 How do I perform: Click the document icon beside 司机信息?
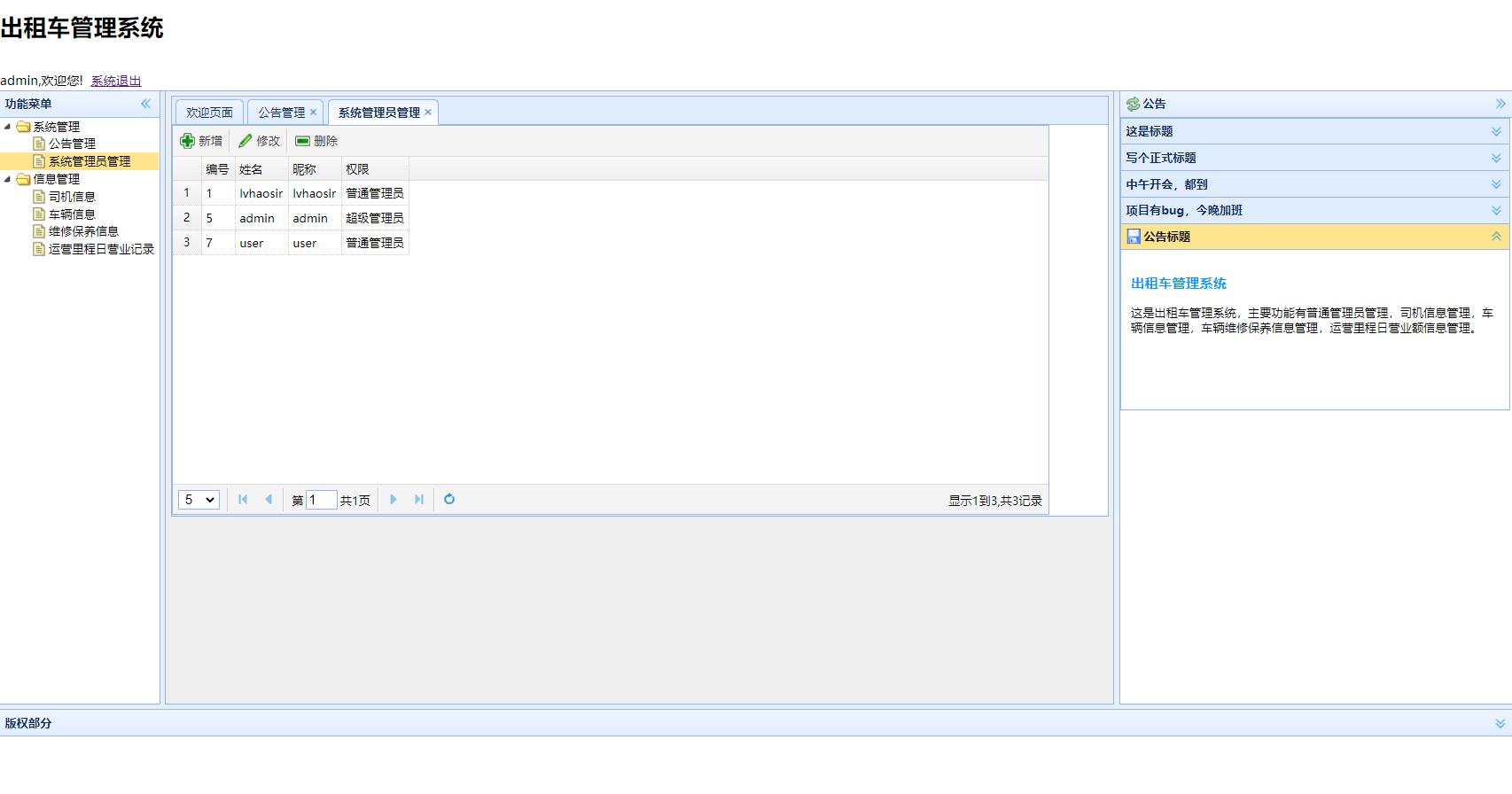[x=39, y=197]
